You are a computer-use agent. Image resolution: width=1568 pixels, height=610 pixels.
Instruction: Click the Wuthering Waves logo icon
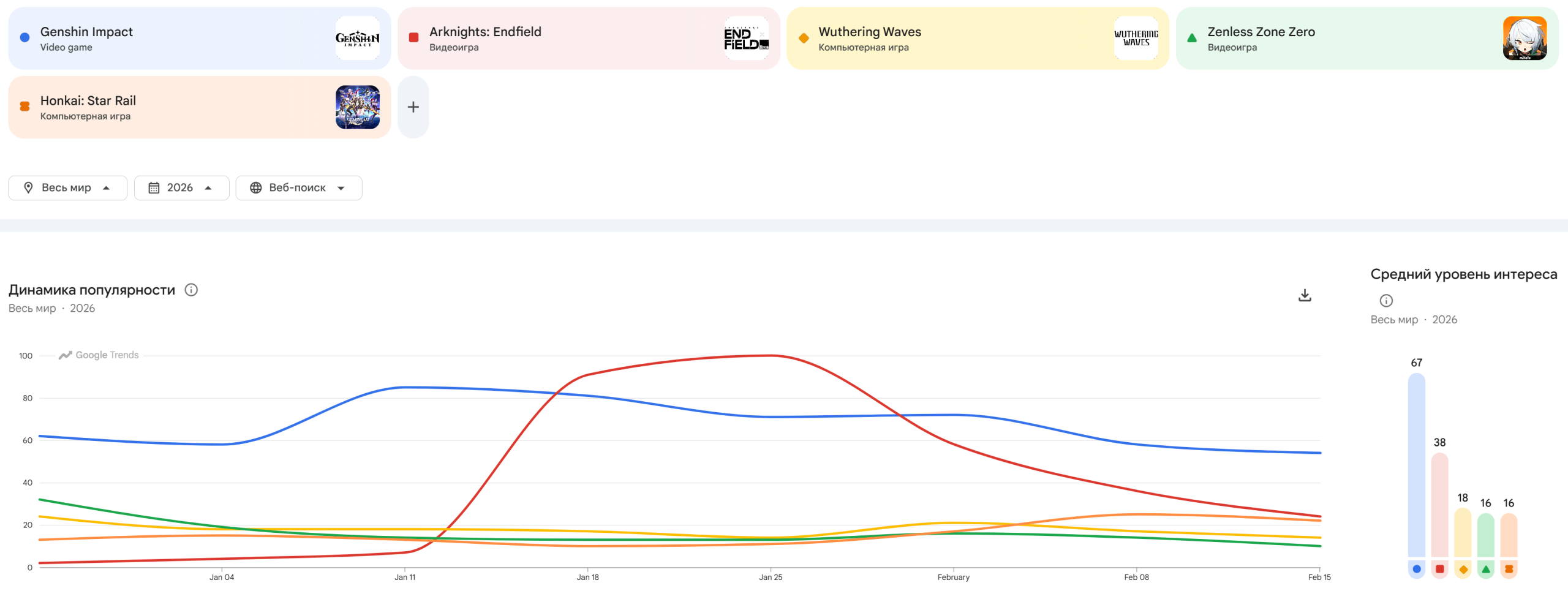[1136, 38]
